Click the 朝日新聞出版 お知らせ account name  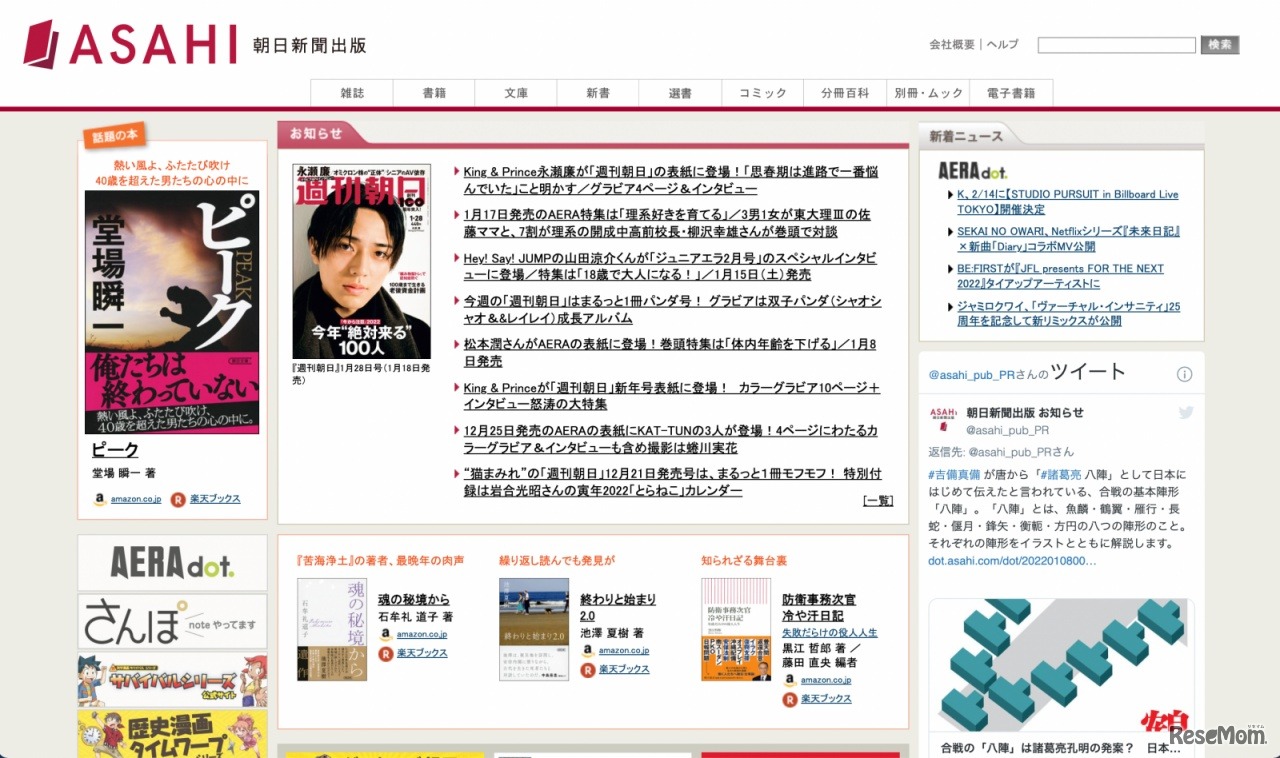(x=1025, y=412)
